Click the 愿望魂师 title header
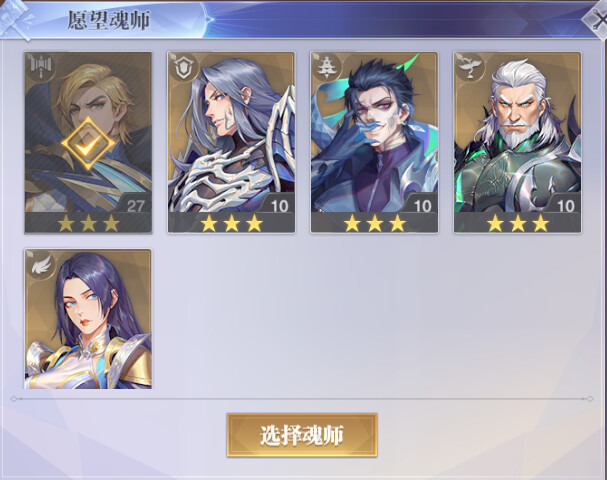Viewport: 607px width, 480px height. 109,20
